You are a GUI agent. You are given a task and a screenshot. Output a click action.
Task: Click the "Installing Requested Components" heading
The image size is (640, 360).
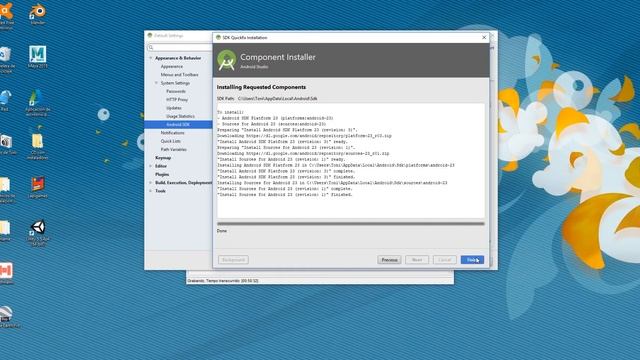[261, 87]
